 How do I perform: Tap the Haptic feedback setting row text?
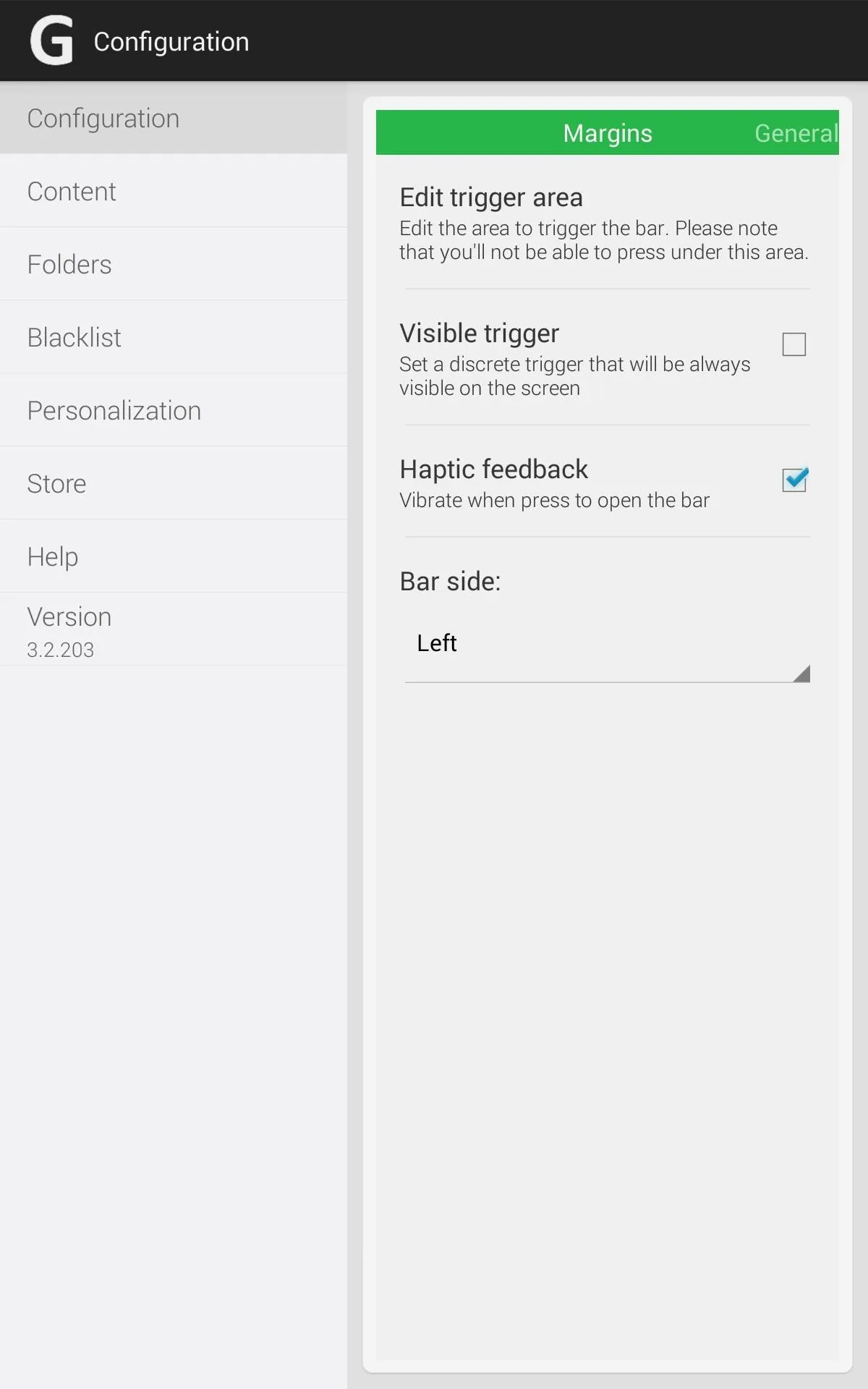554,483
